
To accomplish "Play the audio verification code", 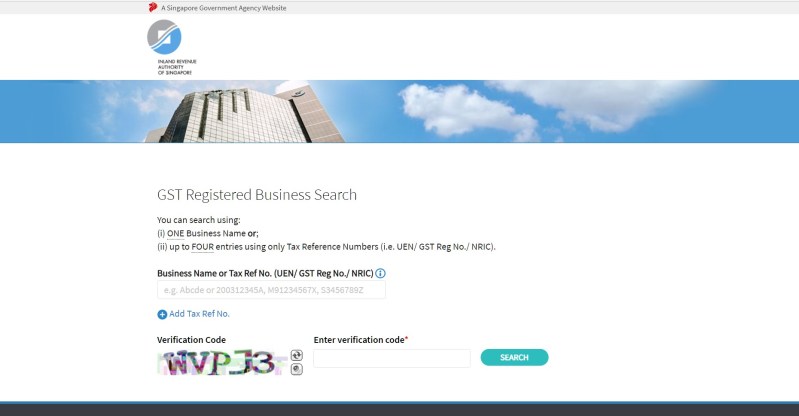I will tap(296, 369).
